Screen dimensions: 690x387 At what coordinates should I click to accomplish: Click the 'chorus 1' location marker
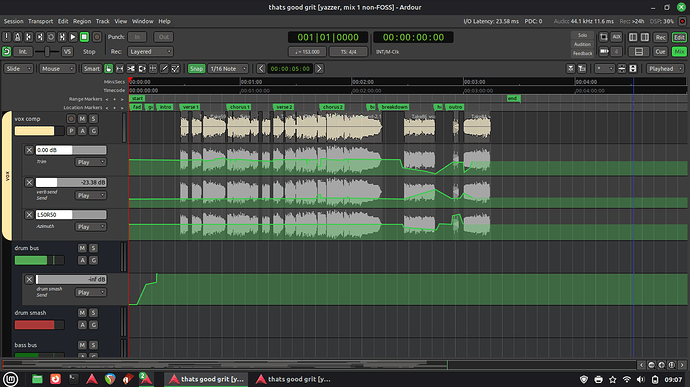pos(239,107)
